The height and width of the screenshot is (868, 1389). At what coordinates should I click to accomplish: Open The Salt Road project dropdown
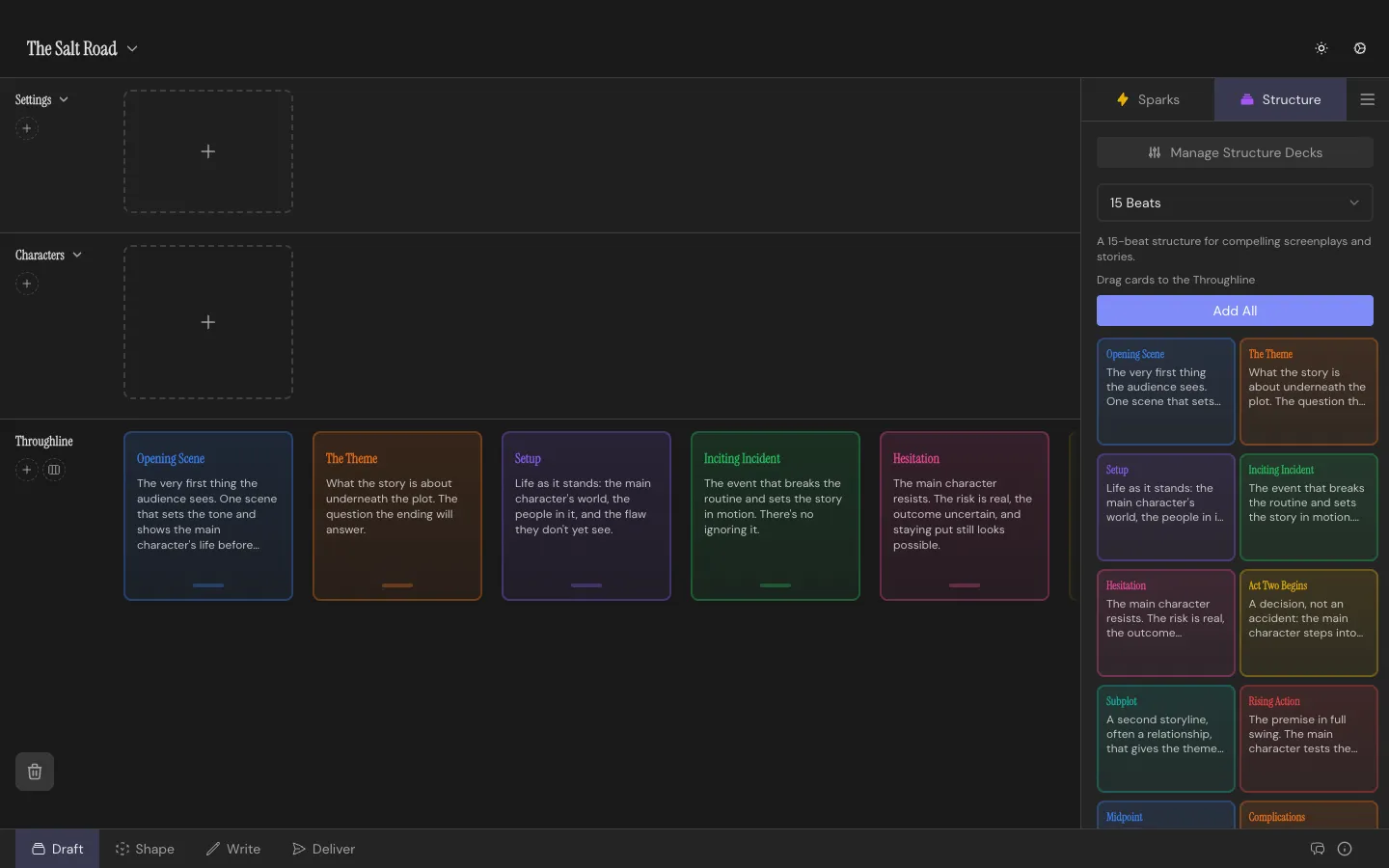point(82,48)
